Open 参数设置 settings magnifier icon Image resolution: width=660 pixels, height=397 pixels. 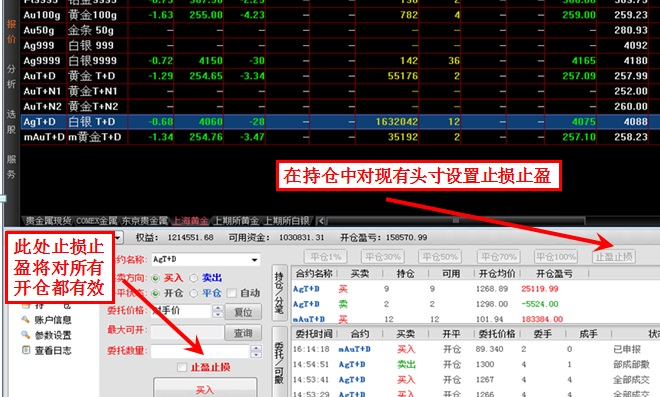26,335
